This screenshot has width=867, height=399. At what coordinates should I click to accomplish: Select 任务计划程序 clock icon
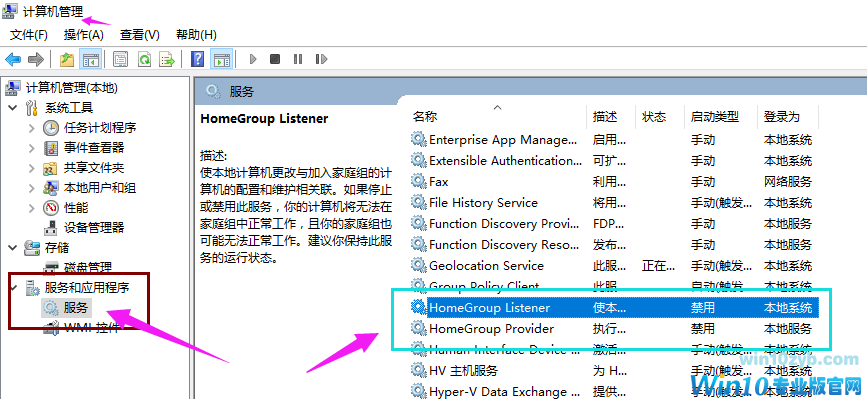tap(51, 128)
